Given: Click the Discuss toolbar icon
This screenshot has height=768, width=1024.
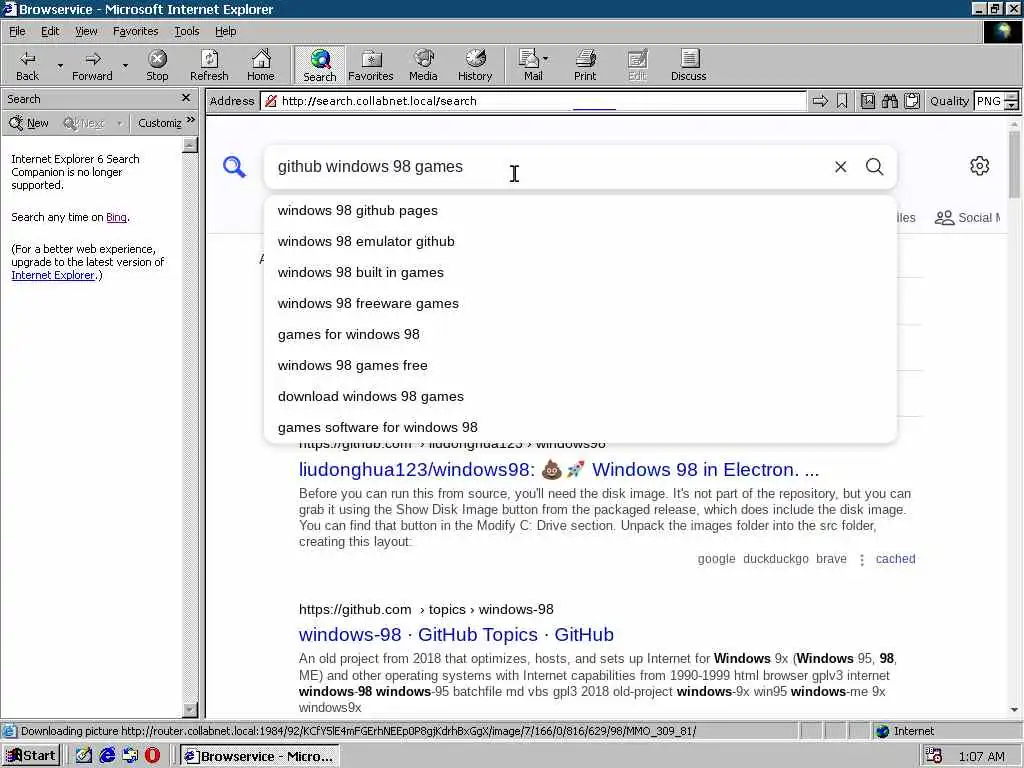Looking at the screenshot, I should tap(689, 65).
